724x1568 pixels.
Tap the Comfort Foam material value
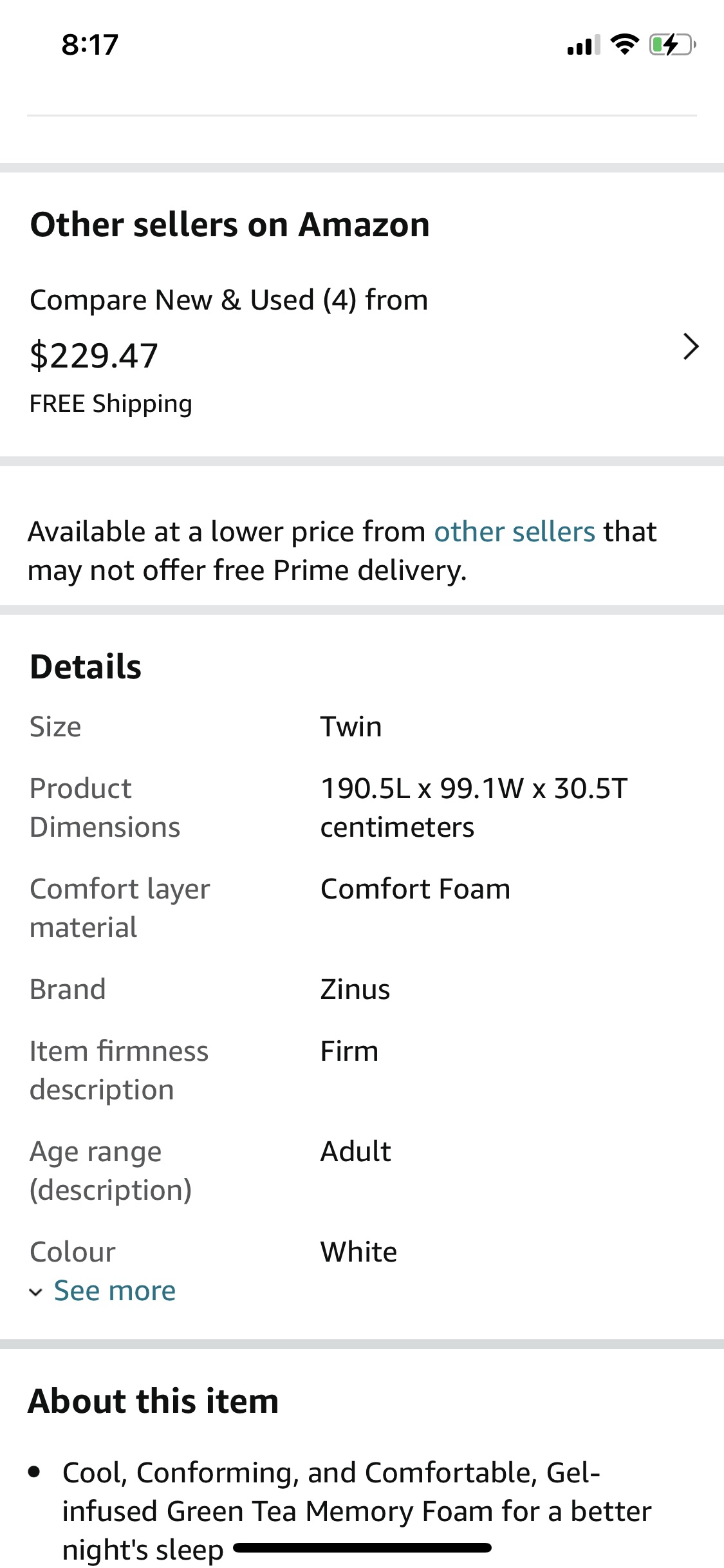(416, 889)
